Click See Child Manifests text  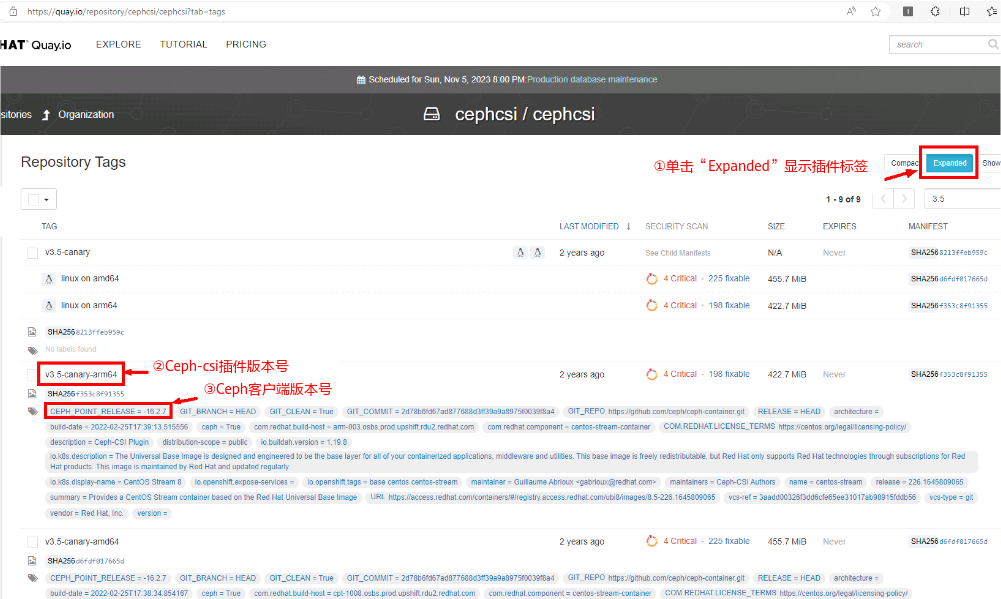click(x=677, y=254)
